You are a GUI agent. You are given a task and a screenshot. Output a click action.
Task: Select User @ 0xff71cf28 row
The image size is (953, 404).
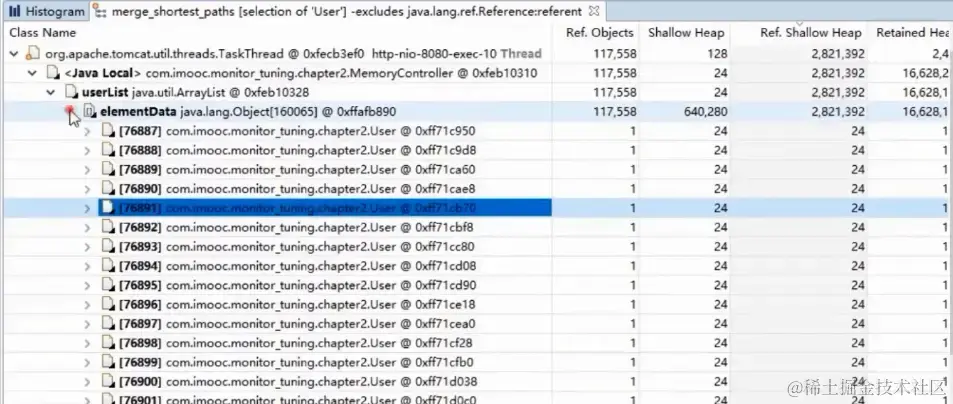pyautogui.click(x=476, y=343)
